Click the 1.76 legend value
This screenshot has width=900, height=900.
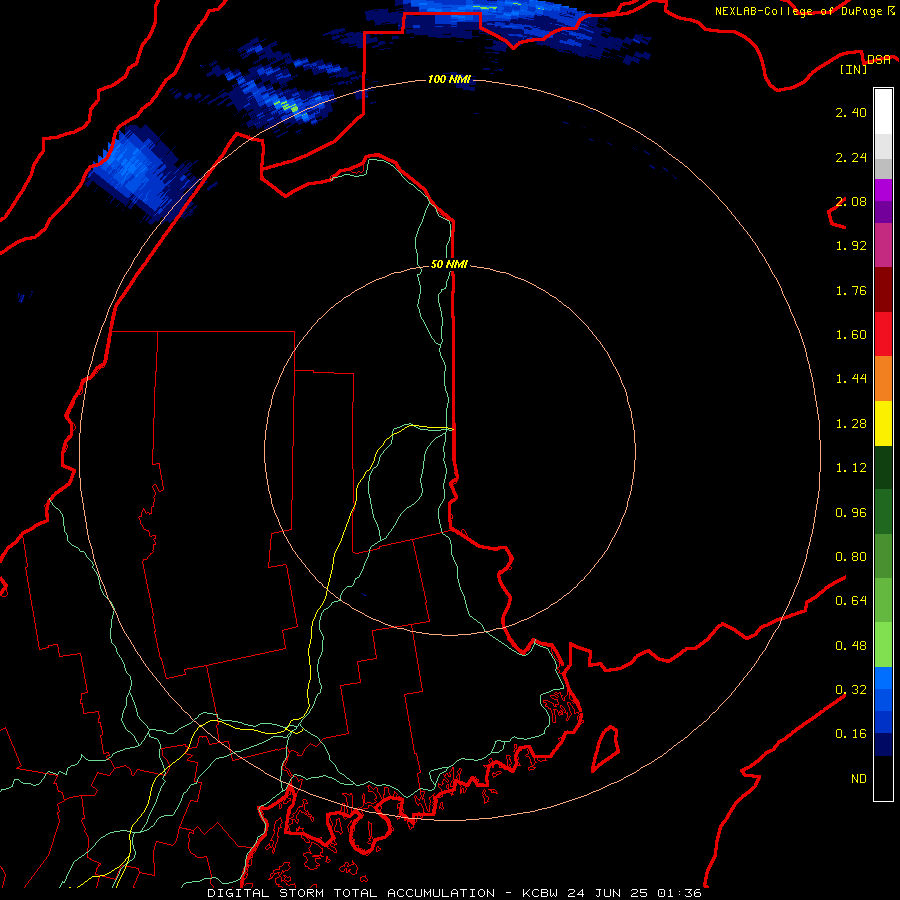pos(851,290)
